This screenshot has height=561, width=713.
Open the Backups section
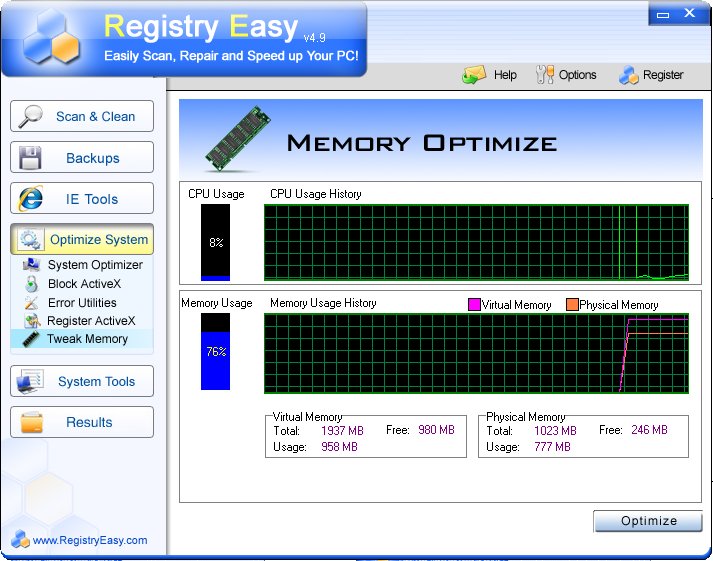tap(82, 157)
